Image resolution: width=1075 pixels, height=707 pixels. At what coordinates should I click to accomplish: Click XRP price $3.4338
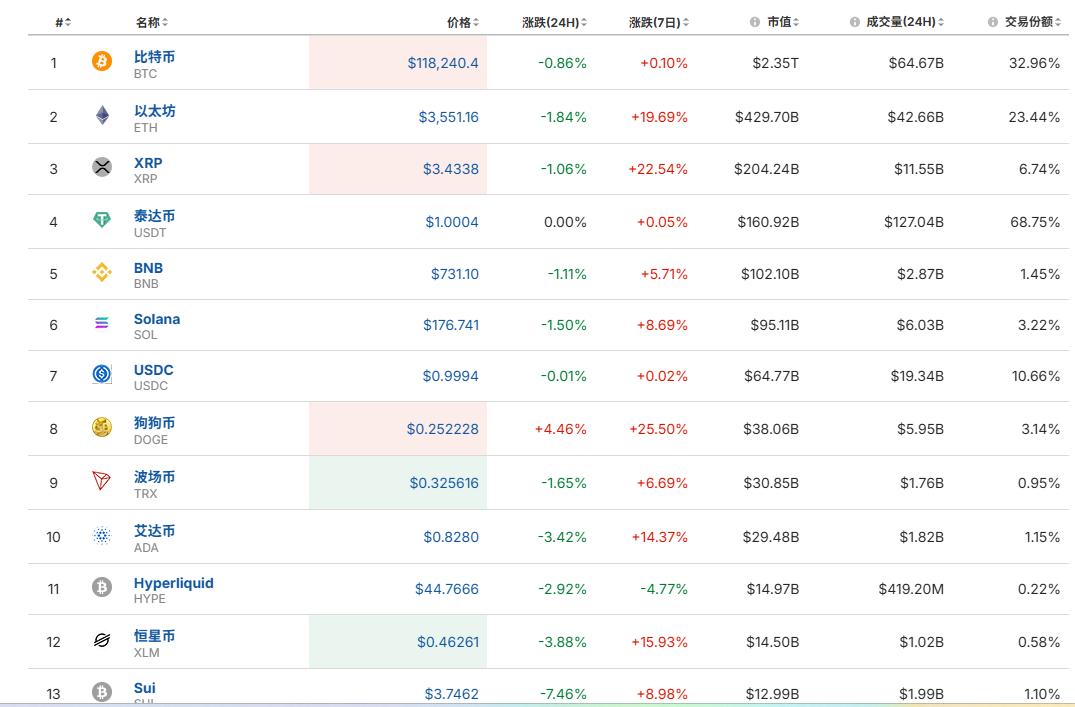tap(450, 169)
